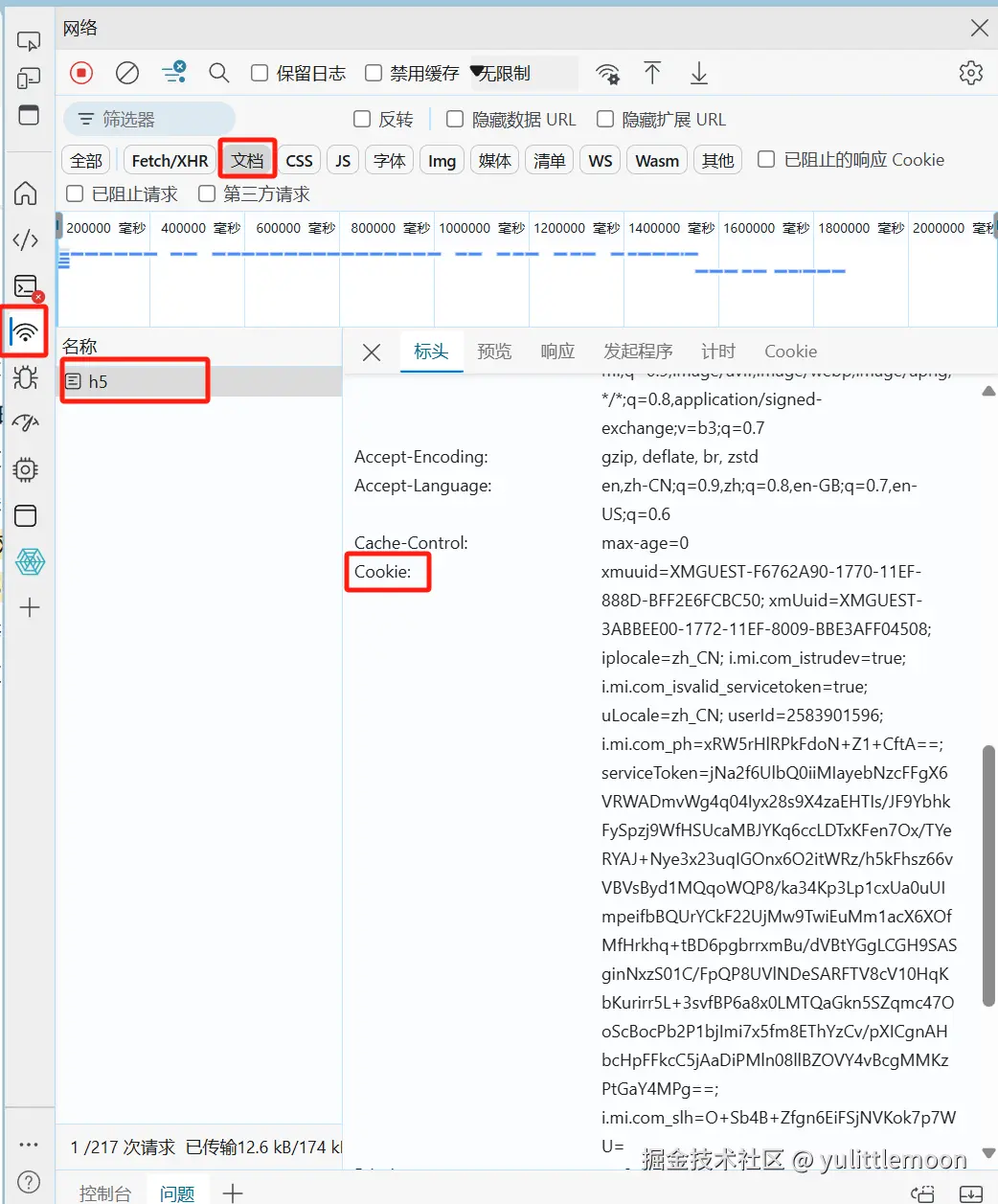Check the 已阻止请求 checkbox
The image size is (998, 1204).
(75, 193)
